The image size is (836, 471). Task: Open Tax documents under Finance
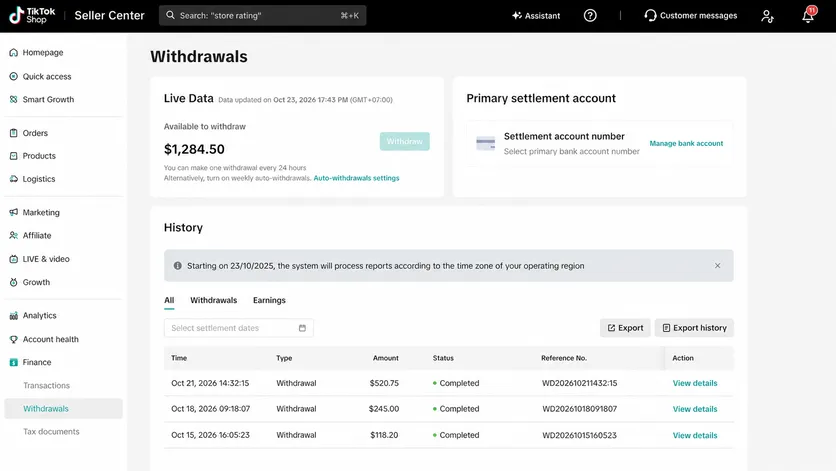(x=51, y=432)
